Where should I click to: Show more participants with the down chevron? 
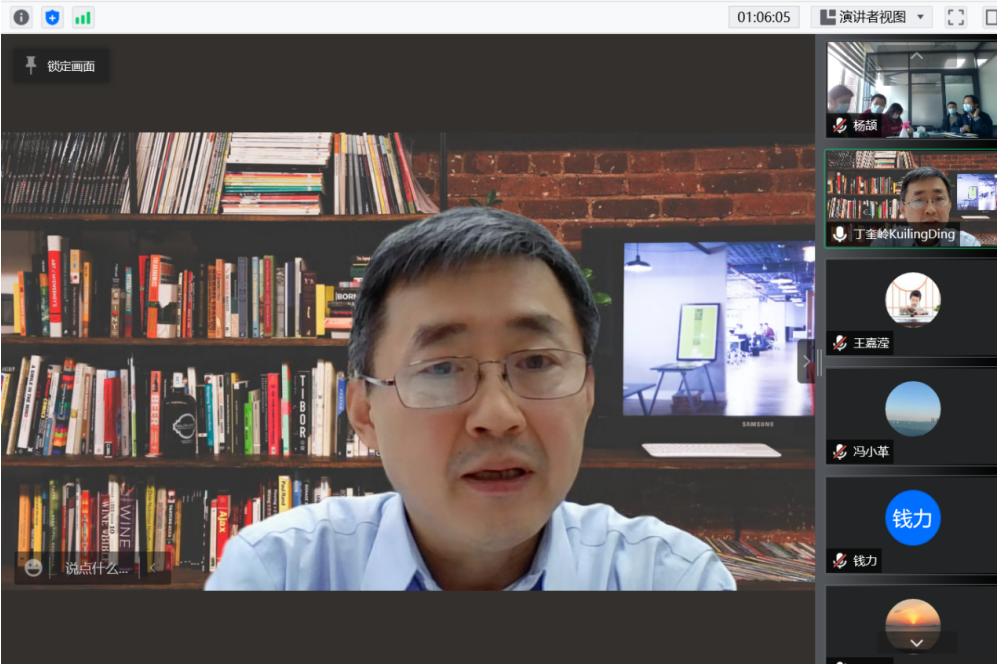917,643
